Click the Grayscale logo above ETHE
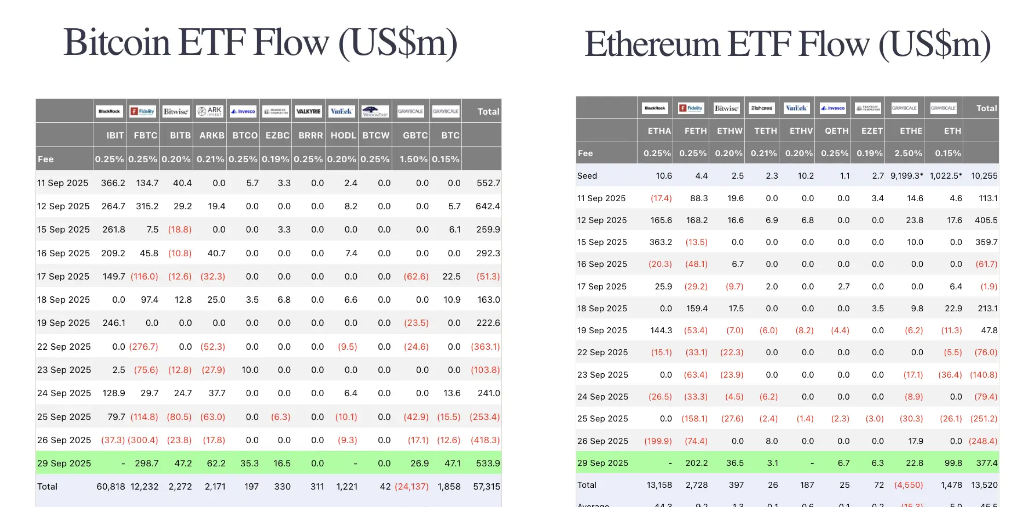 (x=905, y=108)
